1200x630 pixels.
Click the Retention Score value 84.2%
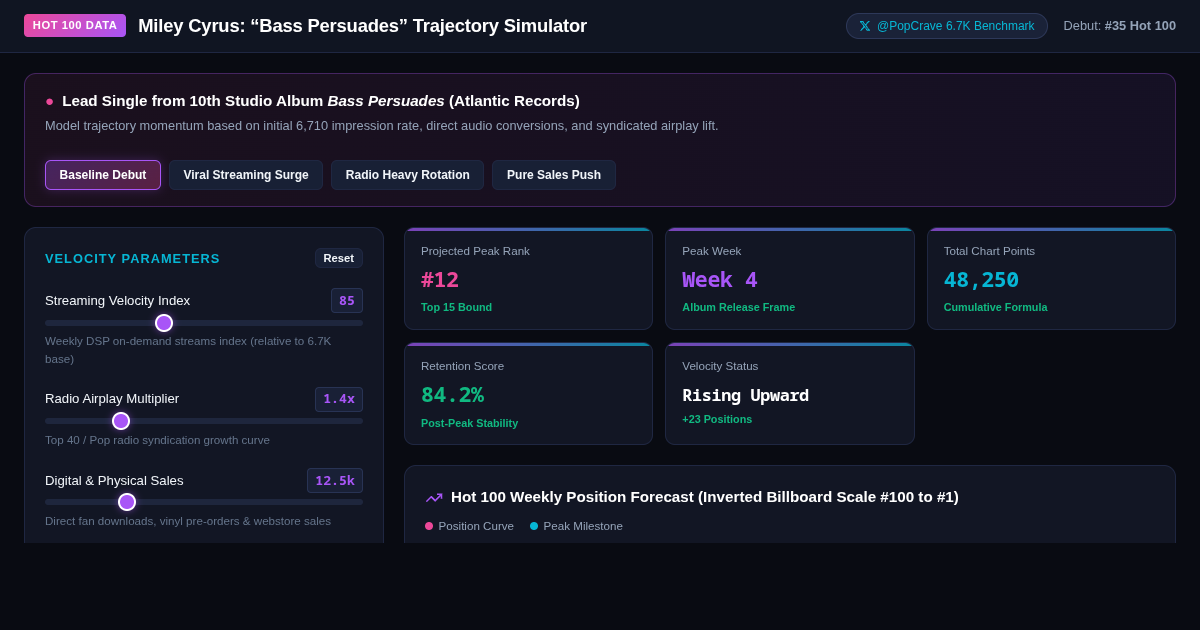(452, 395)
